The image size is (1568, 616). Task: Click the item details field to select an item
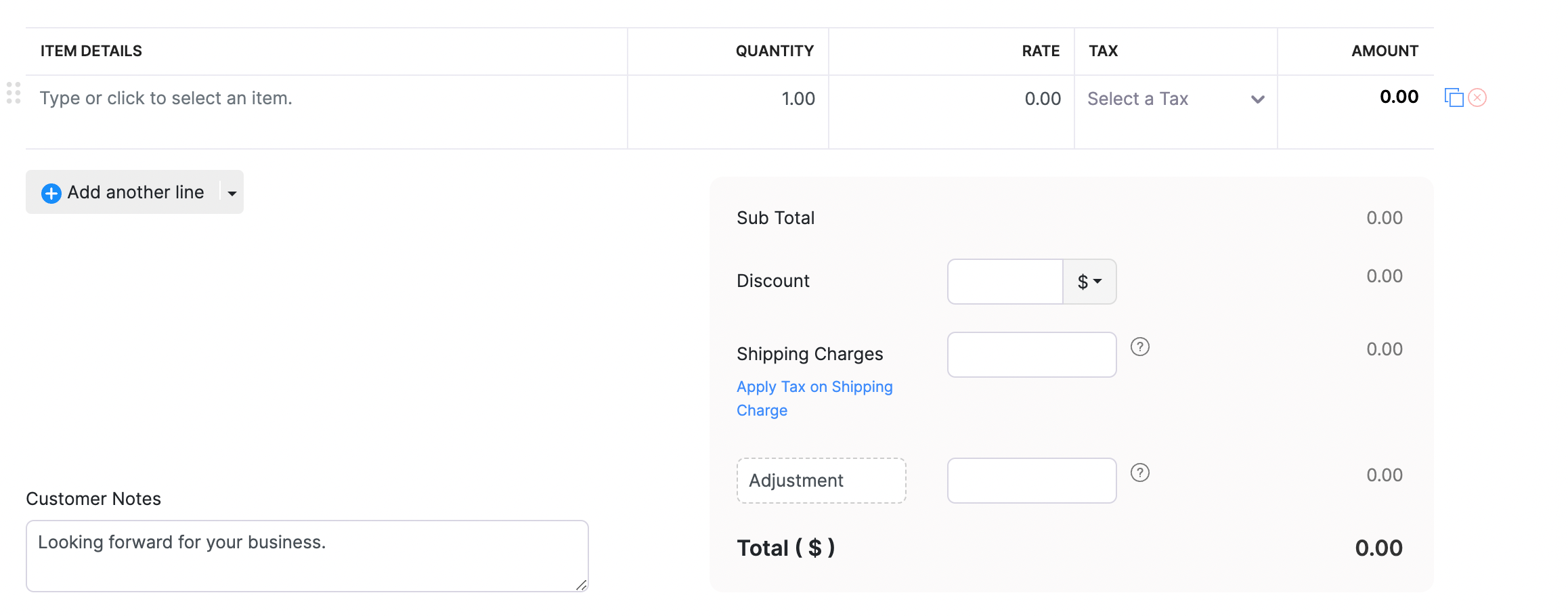click(325, 99)
